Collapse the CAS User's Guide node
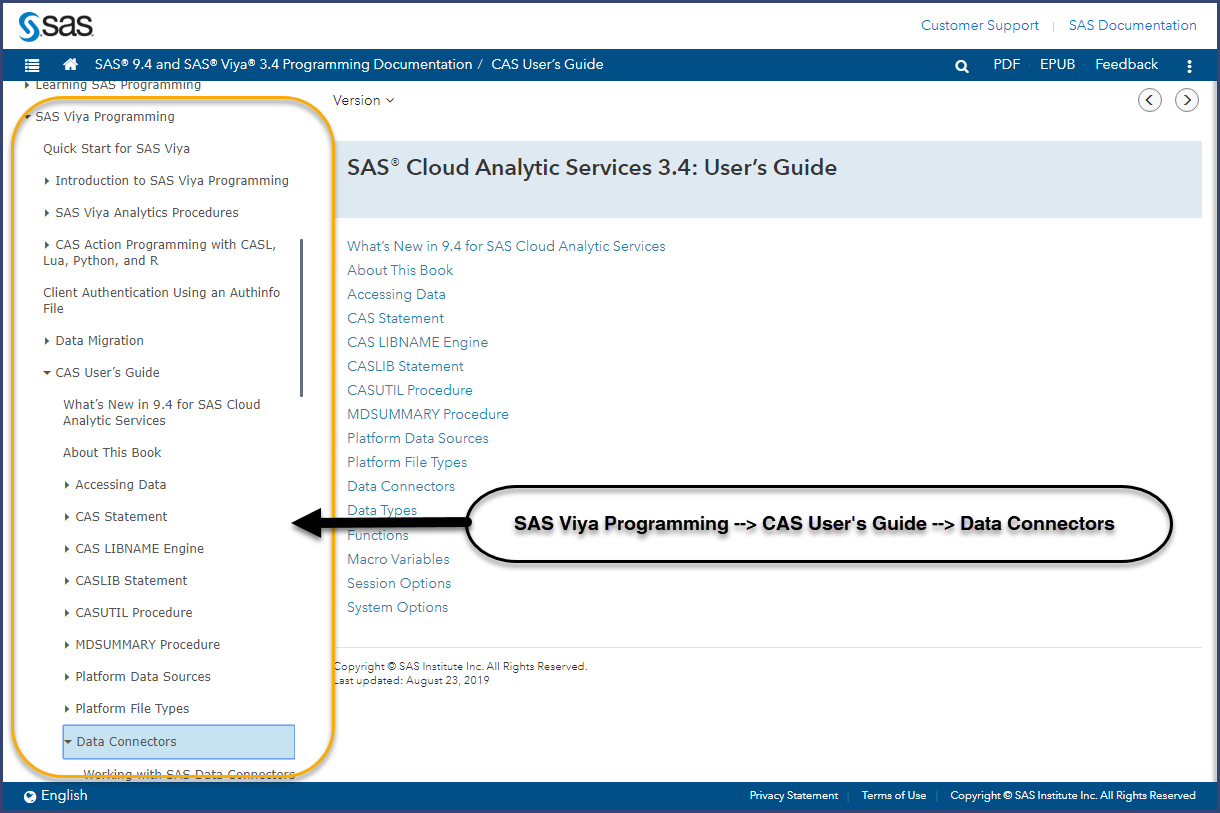The image size is (1220, 813). [x=47, y=373]
